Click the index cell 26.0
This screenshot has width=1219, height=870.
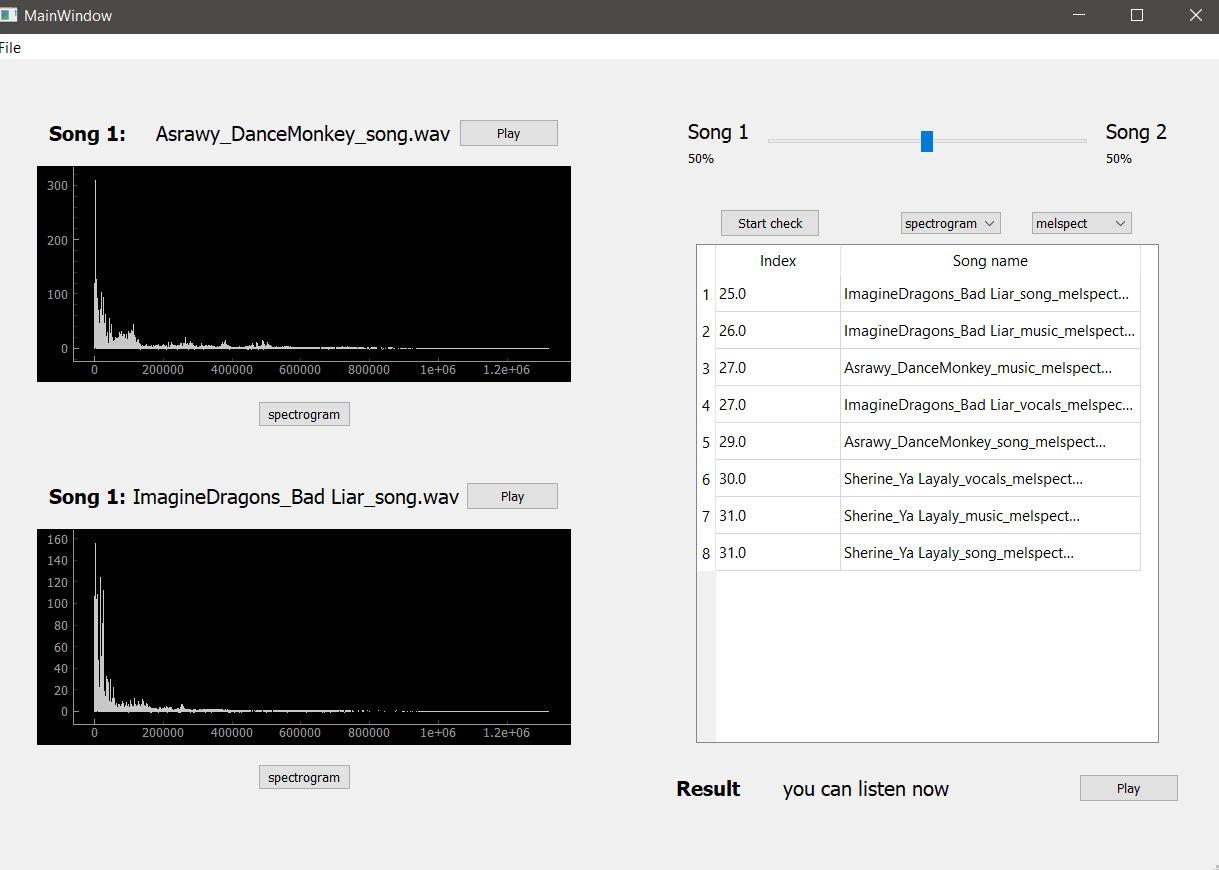(778, 331)
